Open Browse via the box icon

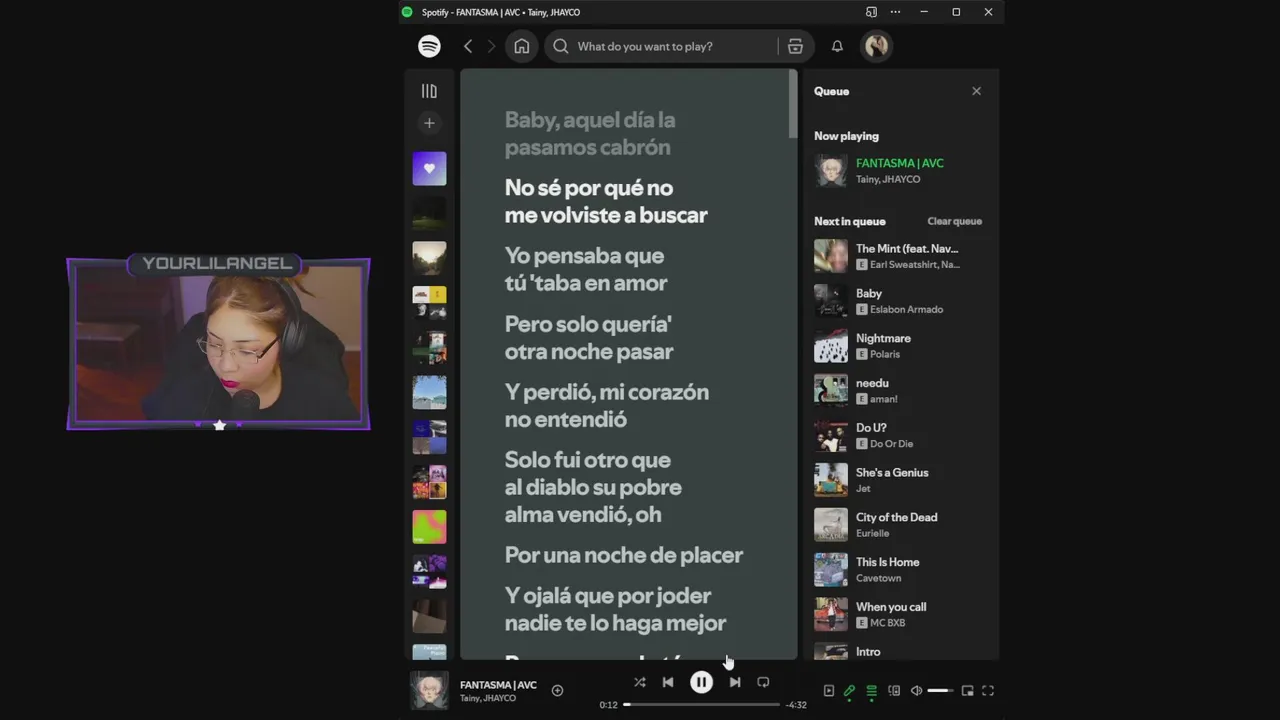795,46
